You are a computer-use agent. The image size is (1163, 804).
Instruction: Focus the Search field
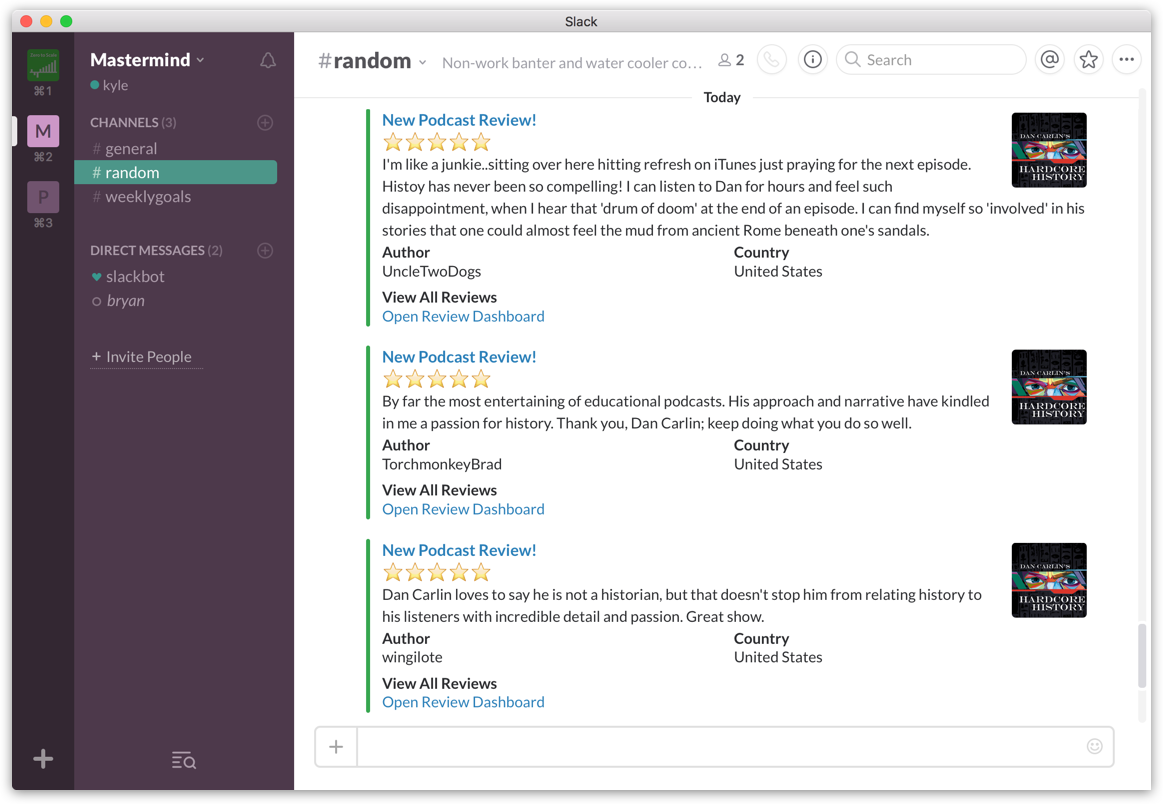point(931,59)
